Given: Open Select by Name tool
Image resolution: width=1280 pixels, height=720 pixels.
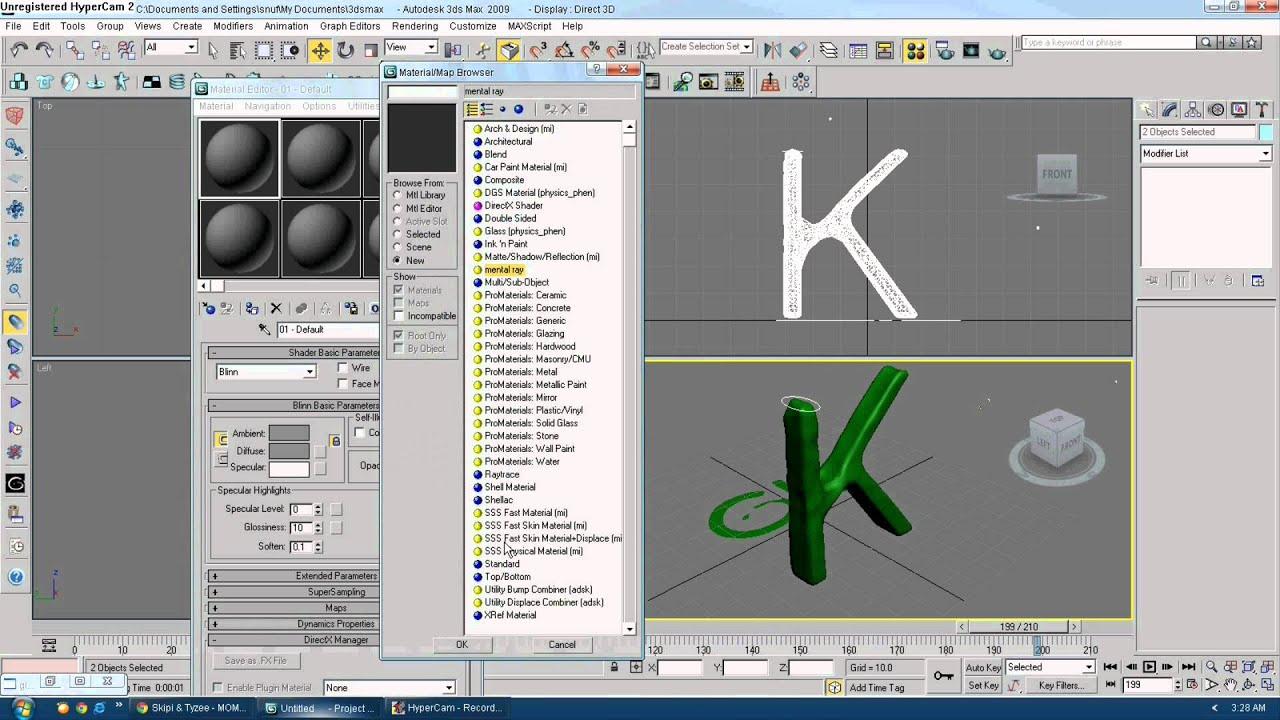Looking at the screenshot, I should [238, 50].
